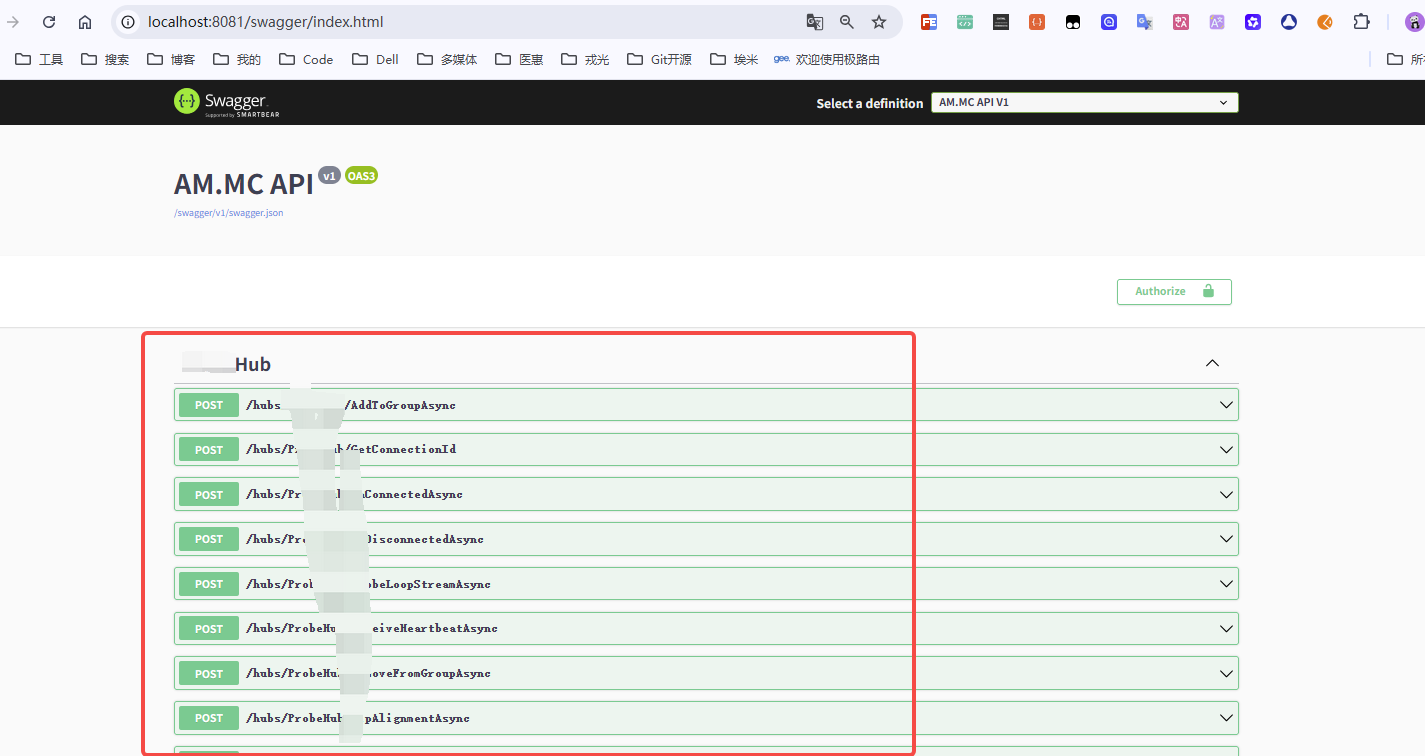
Task: Click POST badge of AddToGroupAsync
Action: pyautogui.click(x=209, y=405)
